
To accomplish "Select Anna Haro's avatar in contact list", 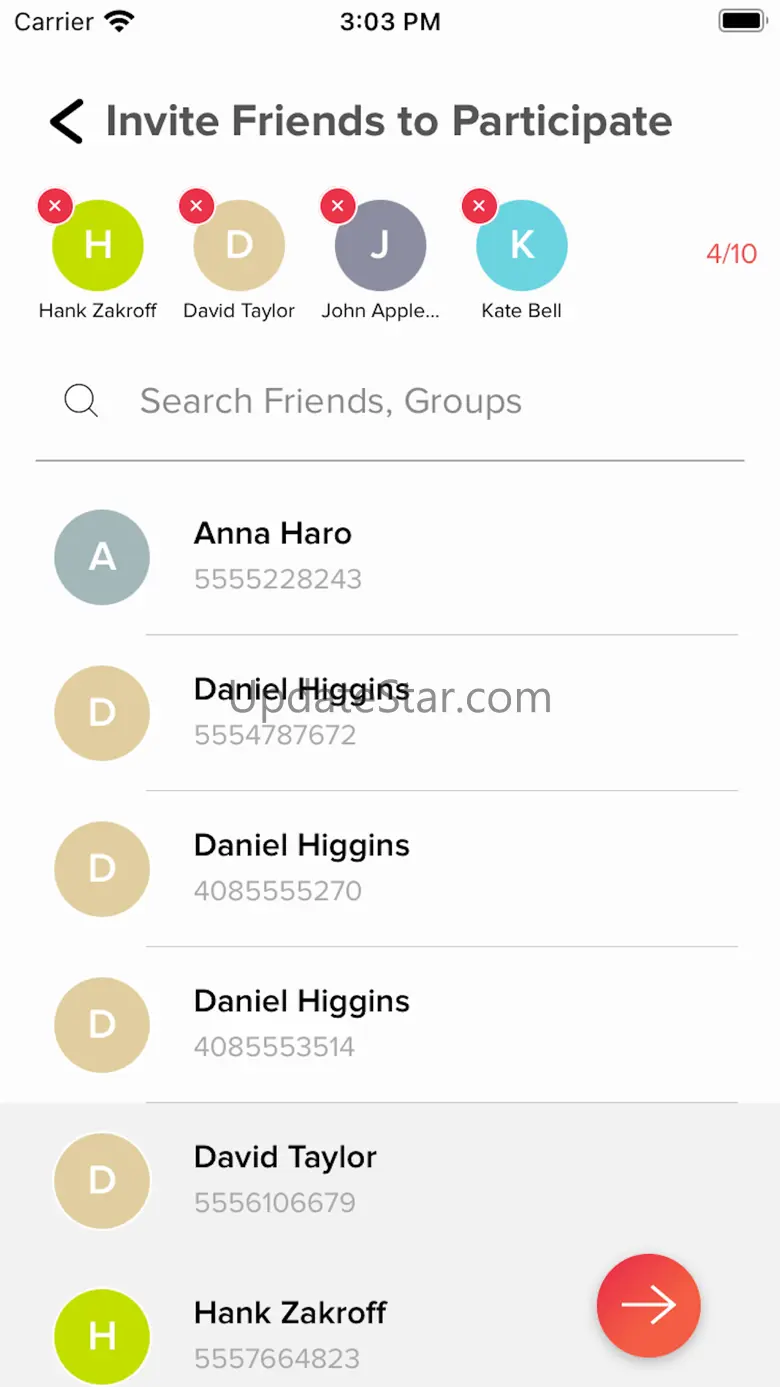I will point(102,557).
